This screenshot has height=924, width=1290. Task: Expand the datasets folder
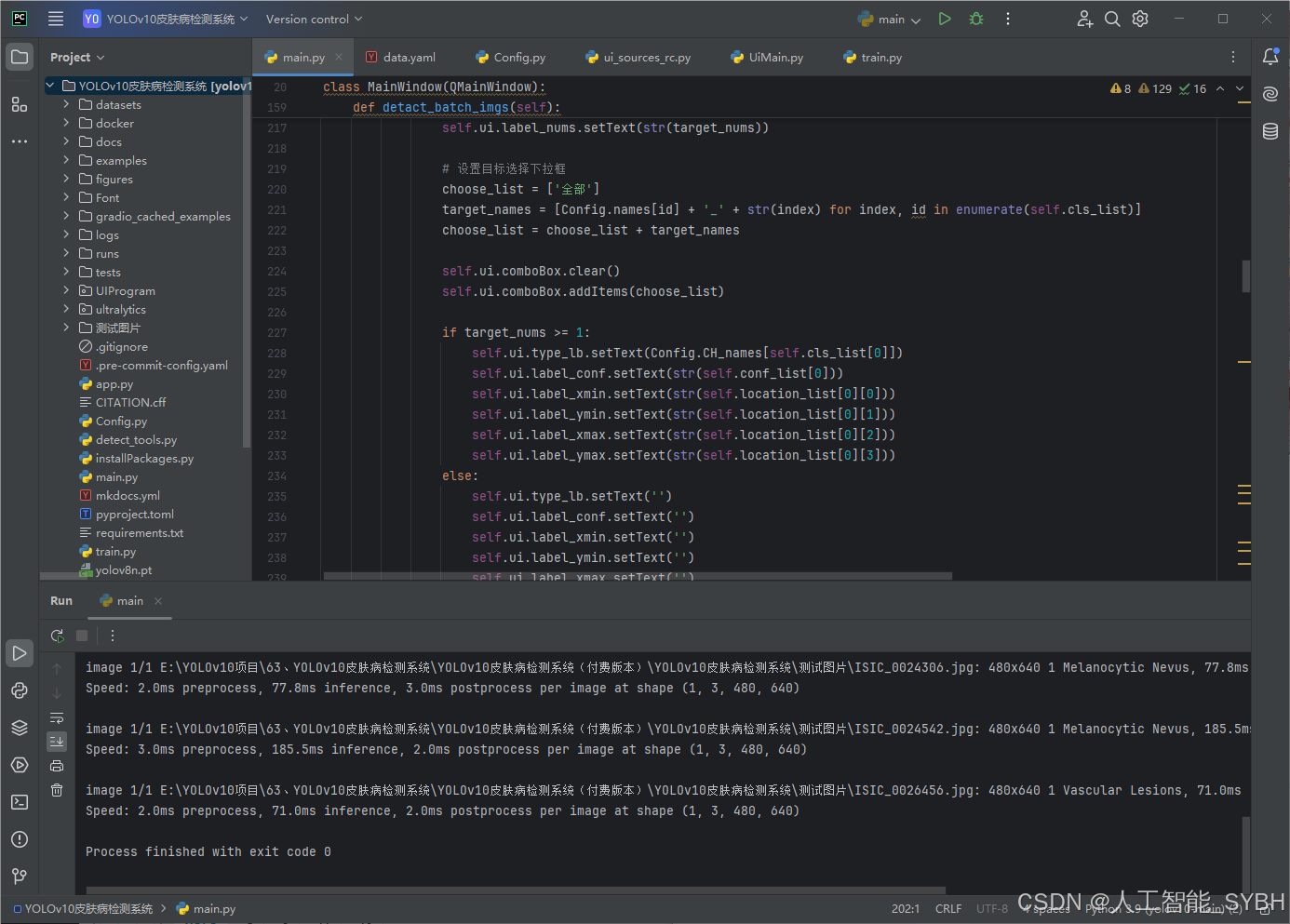coord(66,104)
